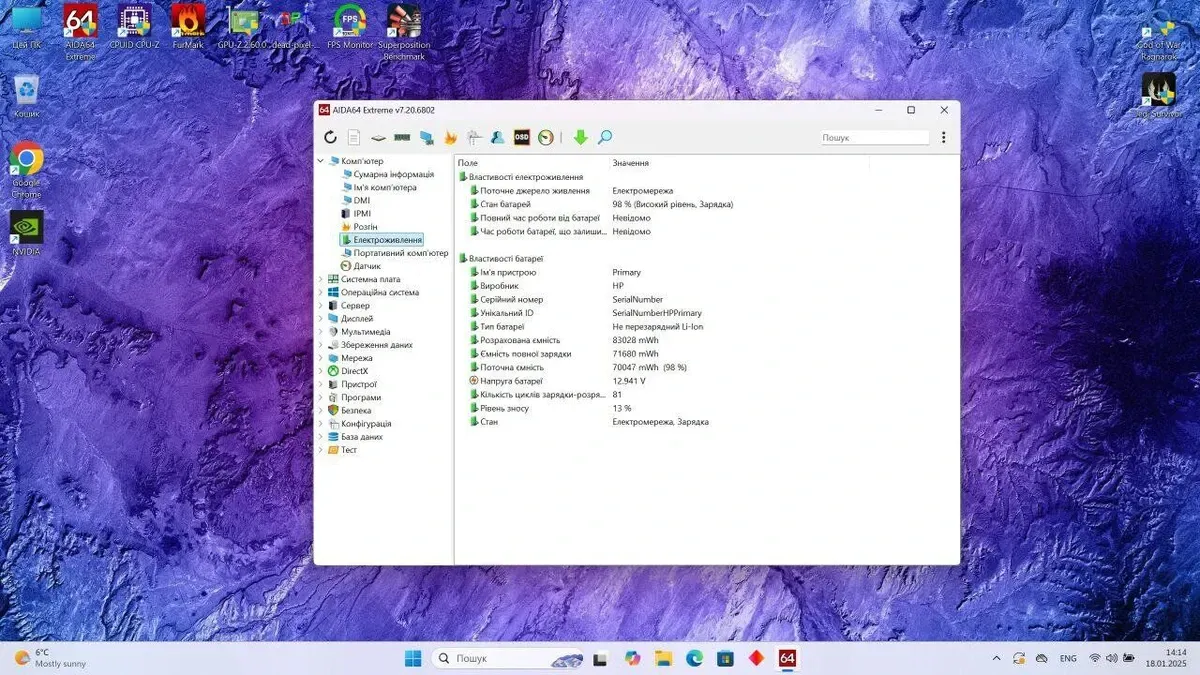Click the green download arrow icon
Image resolution: width=1200 pixels, height=675 pixels.
pos(580,138)
